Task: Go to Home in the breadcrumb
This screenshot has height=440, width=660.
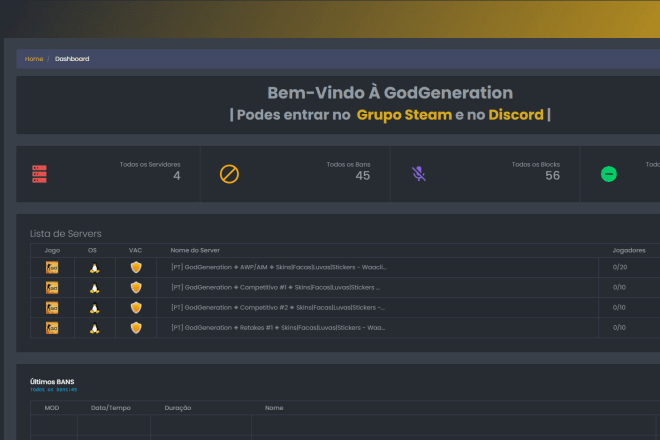Action: 34,59
